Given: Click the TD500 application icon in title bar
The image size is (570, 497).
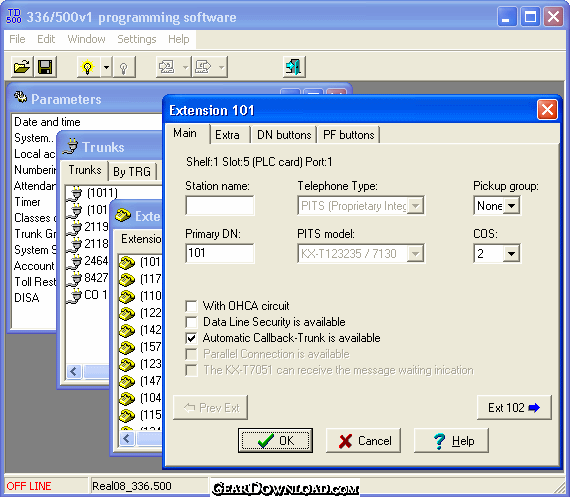Looking at the screenshot, I should click(14, 16).
